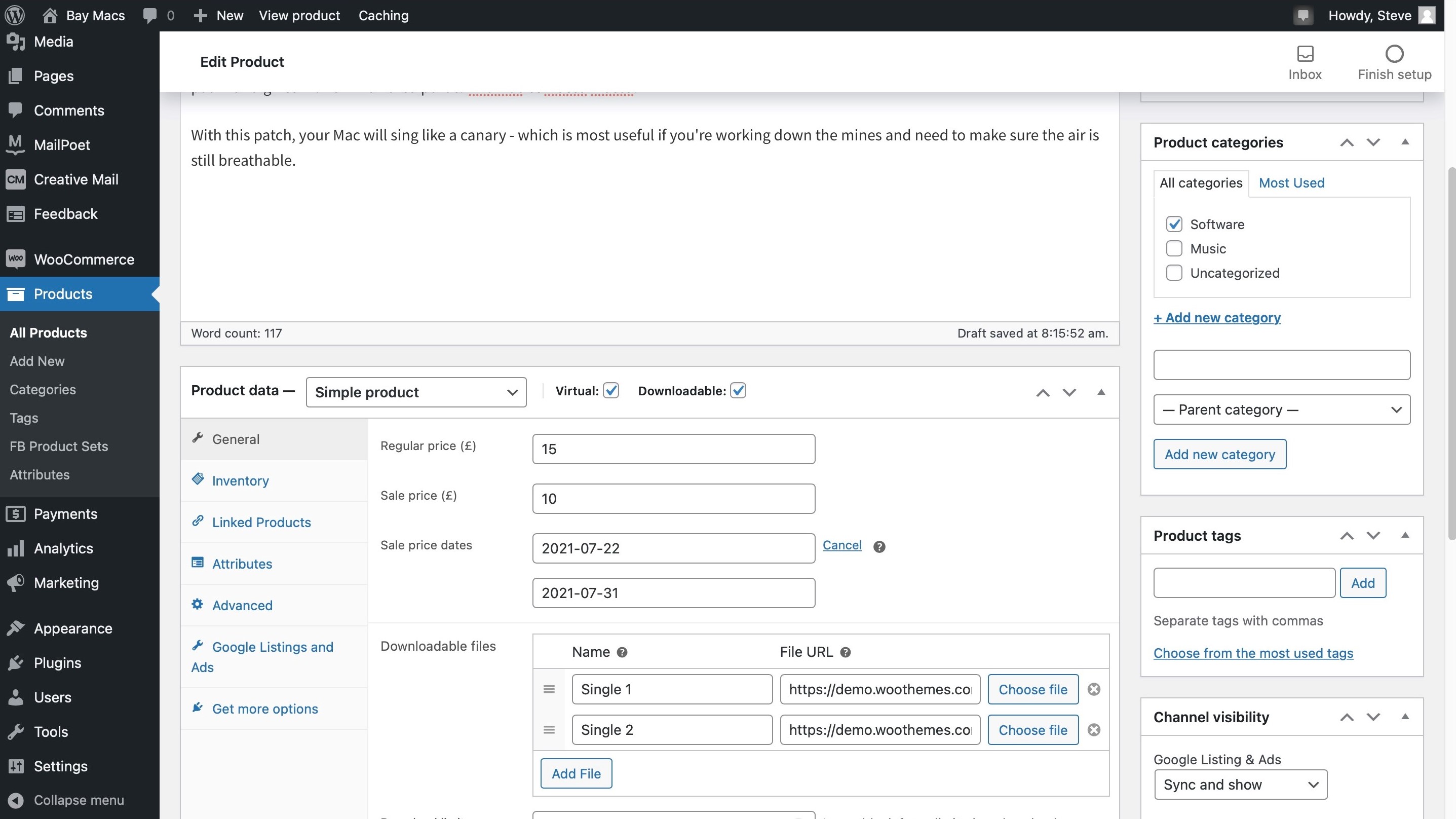This screenshot has width=1456, height=819.
Task: Click the Add File button
Action: click(576, 773)
